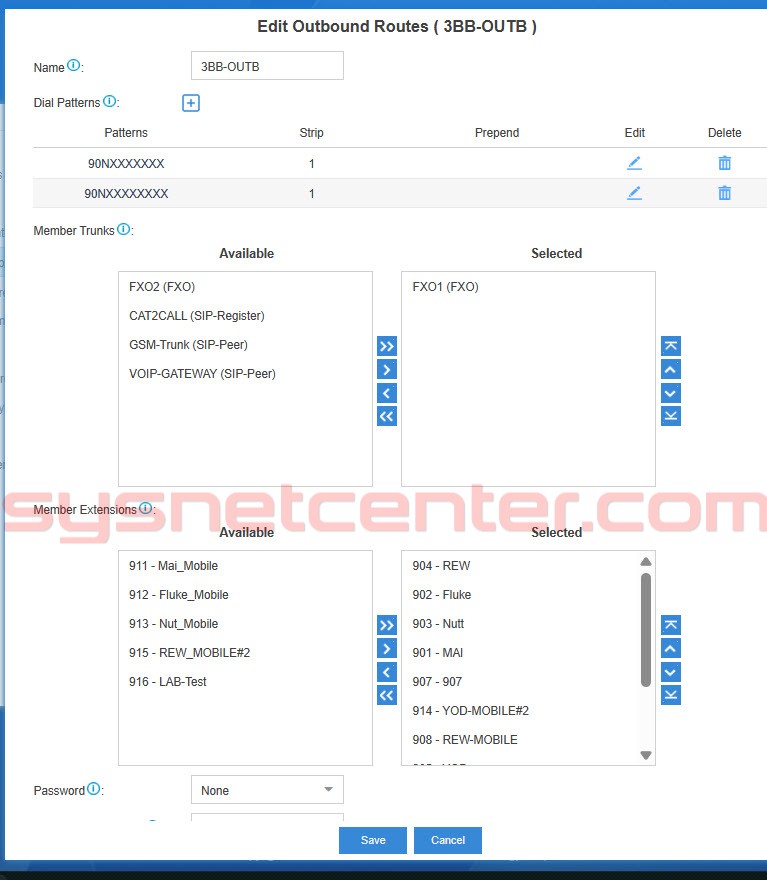
Task: Click the Save button
Action: pyautogui.click(x=373, y=840)
